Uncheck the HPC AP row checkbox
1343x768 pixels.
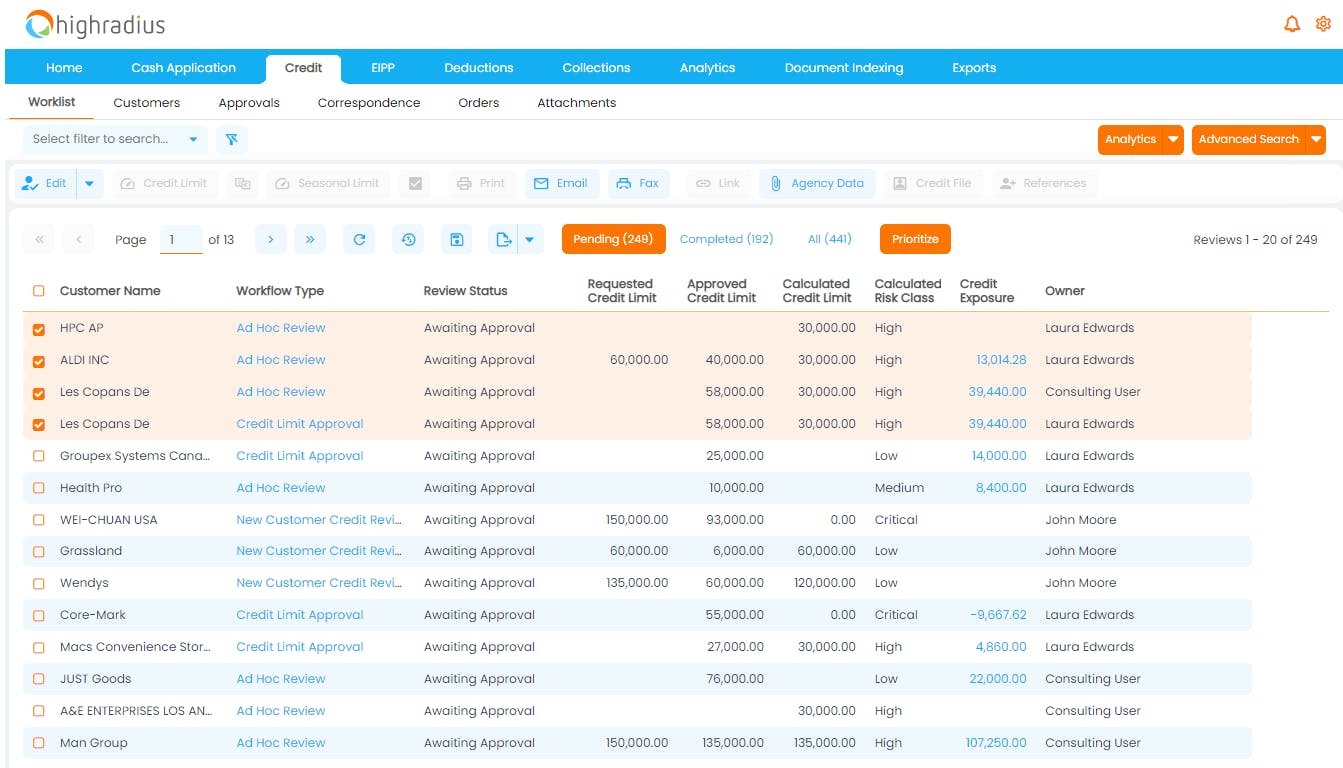point(39,329)
